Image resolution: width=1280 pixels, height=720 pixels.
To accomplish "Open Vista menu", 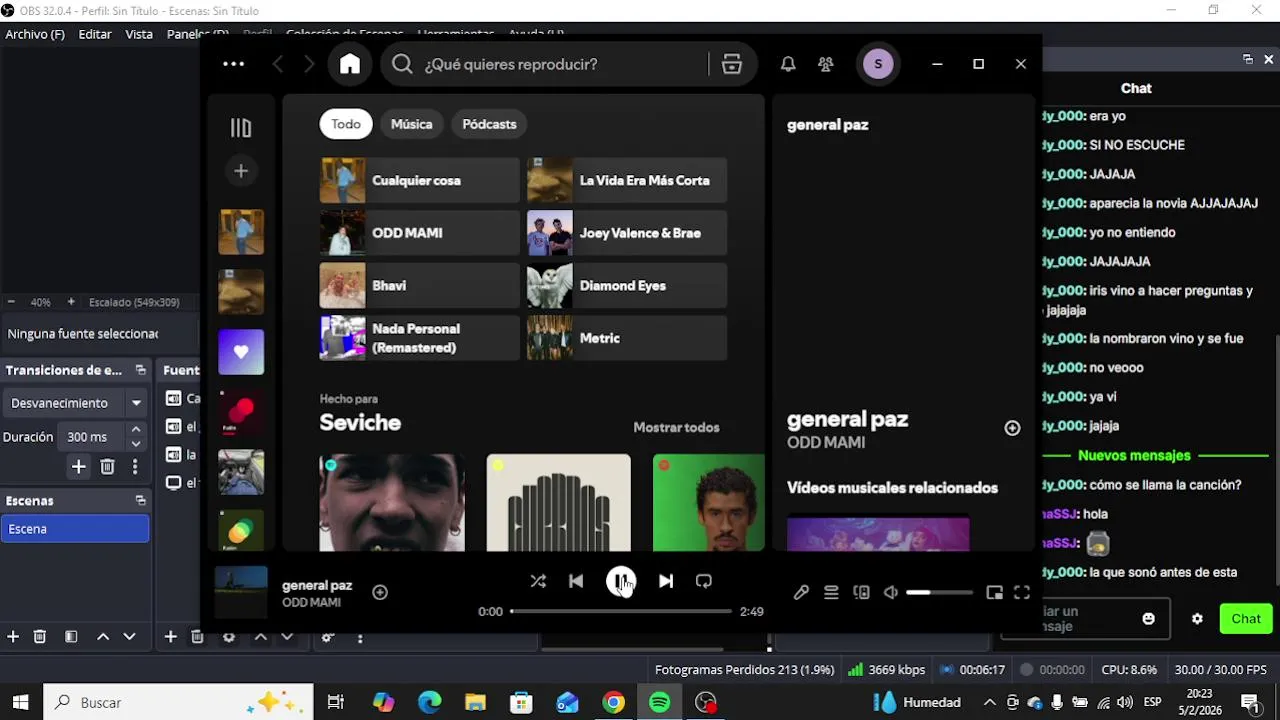I will 139,34.
